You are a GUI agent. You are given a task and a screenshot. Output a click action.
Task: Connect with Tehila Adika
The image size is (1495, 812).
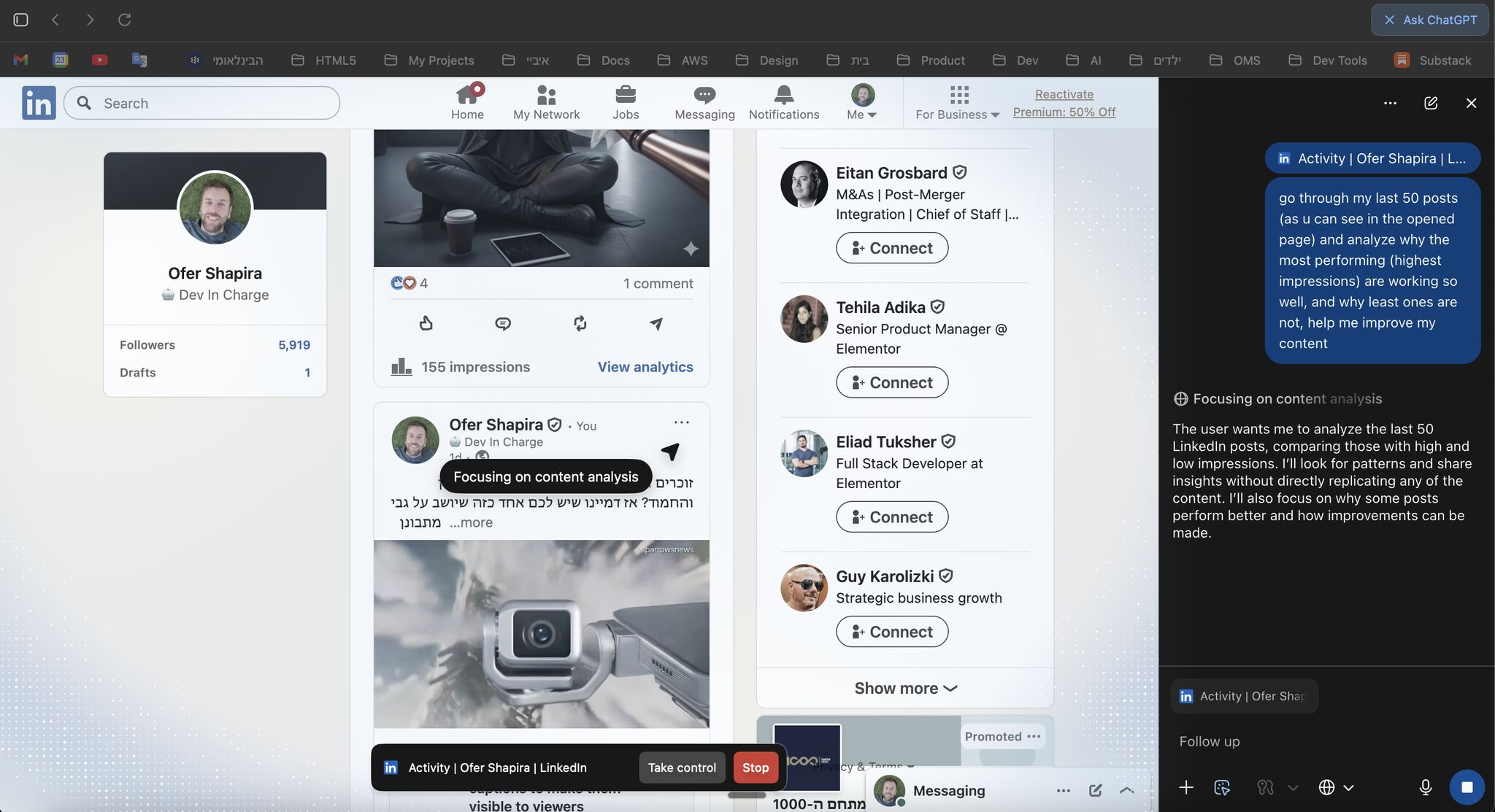892,382
